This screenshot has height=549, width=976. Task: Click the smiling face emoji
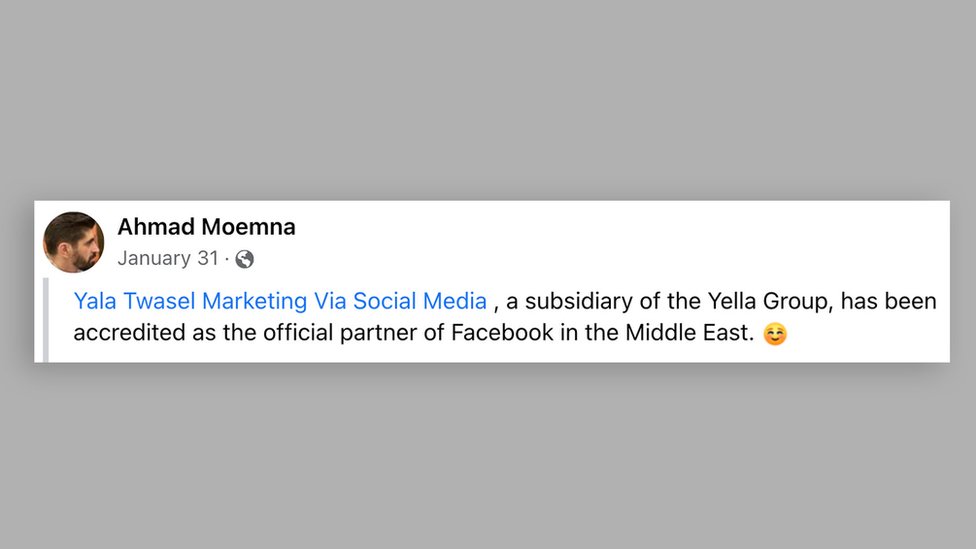point(775,334)
